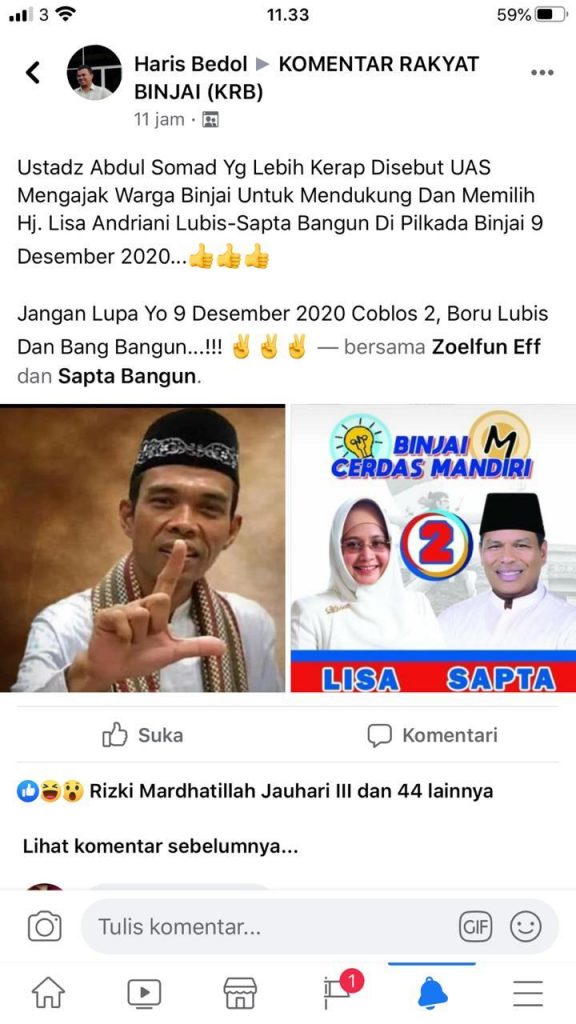The height and width of the screenshot is (1024, 576).
Task: Open tagged Sapta Bangun profile
Action: [x=127, y=377]
